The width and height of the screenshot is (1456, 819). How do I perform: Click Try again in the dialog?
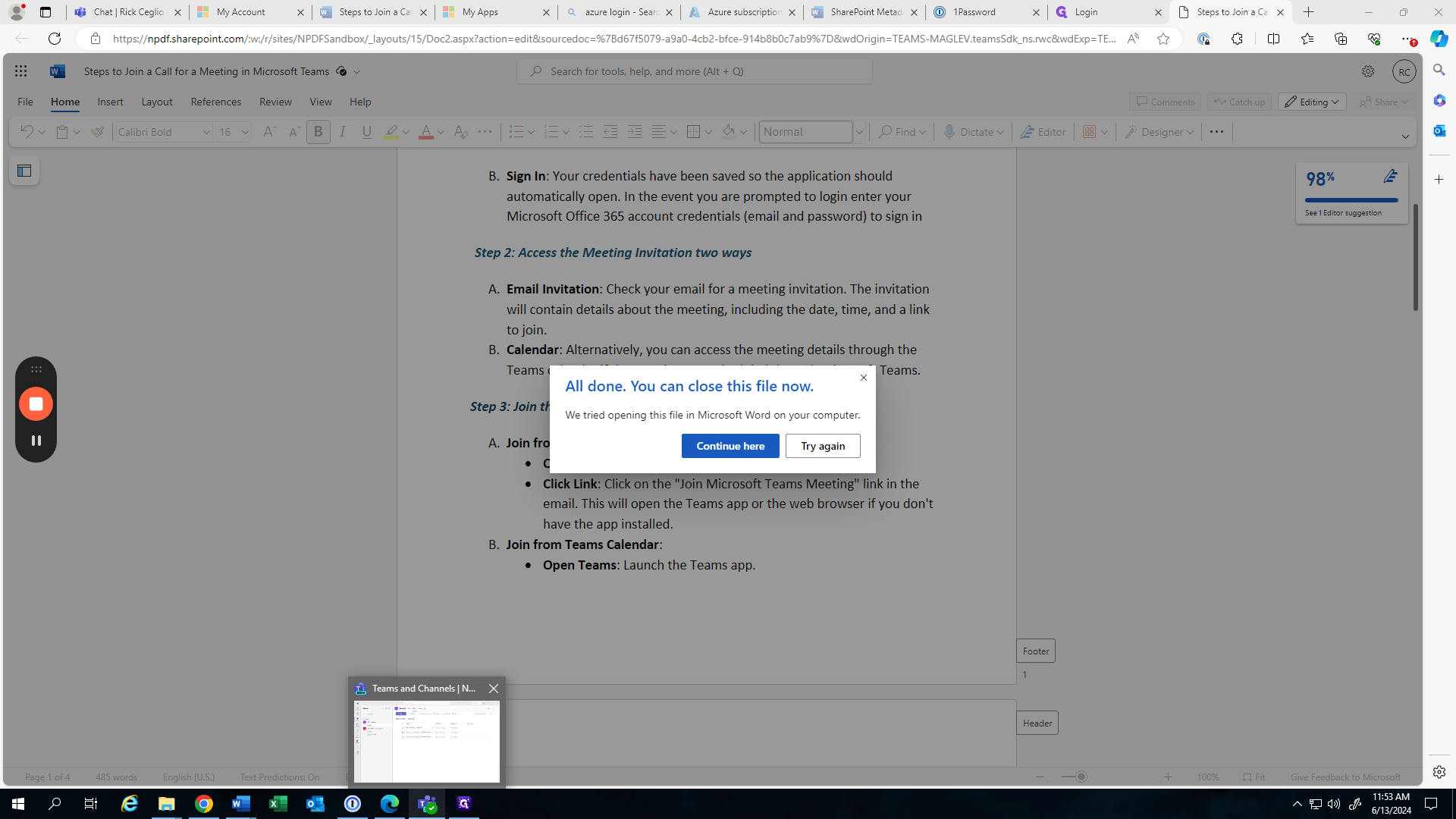tap(823, 446)
